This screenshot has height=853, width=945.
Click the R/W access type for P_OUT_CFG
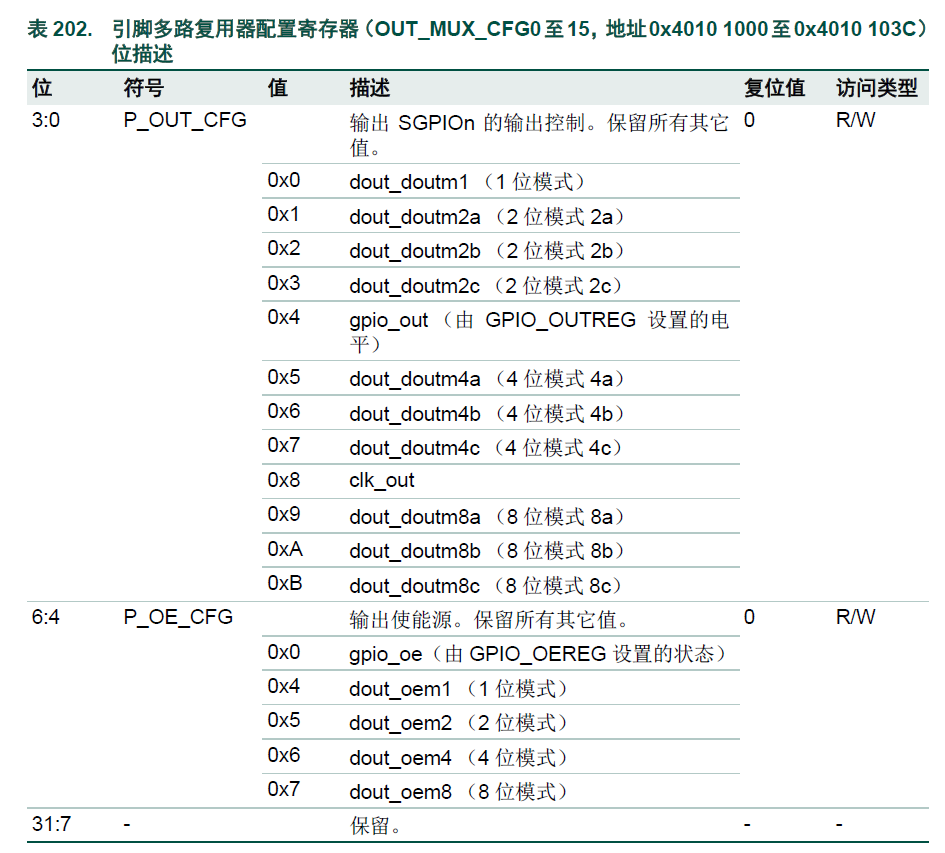pos(856,120)
